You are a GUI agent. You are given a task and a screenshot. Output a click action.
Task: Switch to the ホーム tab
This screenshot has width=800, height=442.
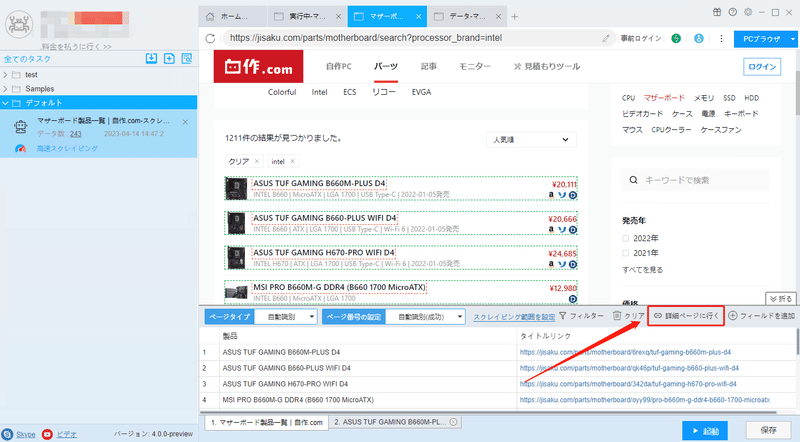(x=232, y=16)
